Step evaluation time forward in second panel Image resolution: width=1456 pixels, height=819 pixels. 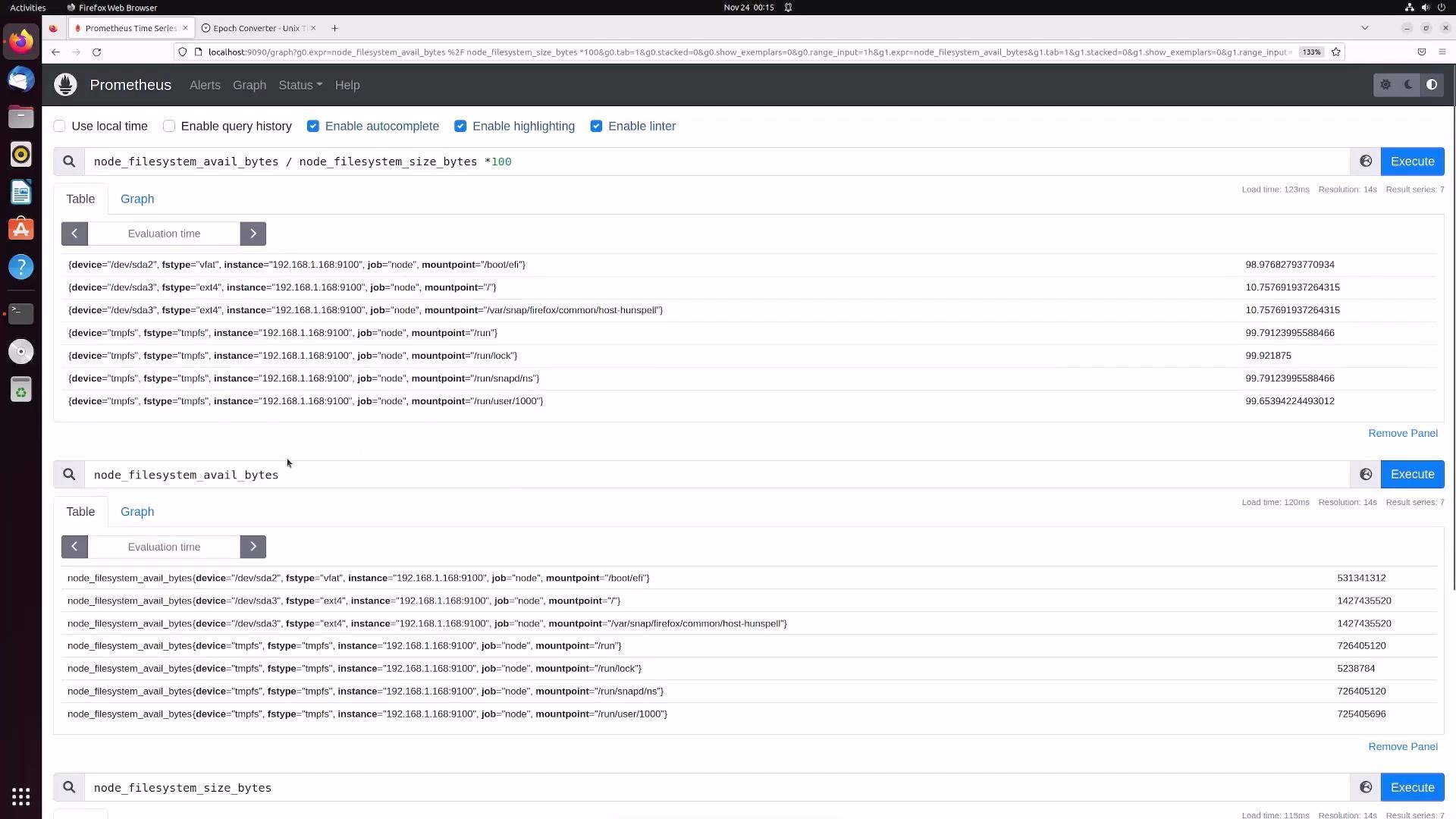click(x=253, y=547)
